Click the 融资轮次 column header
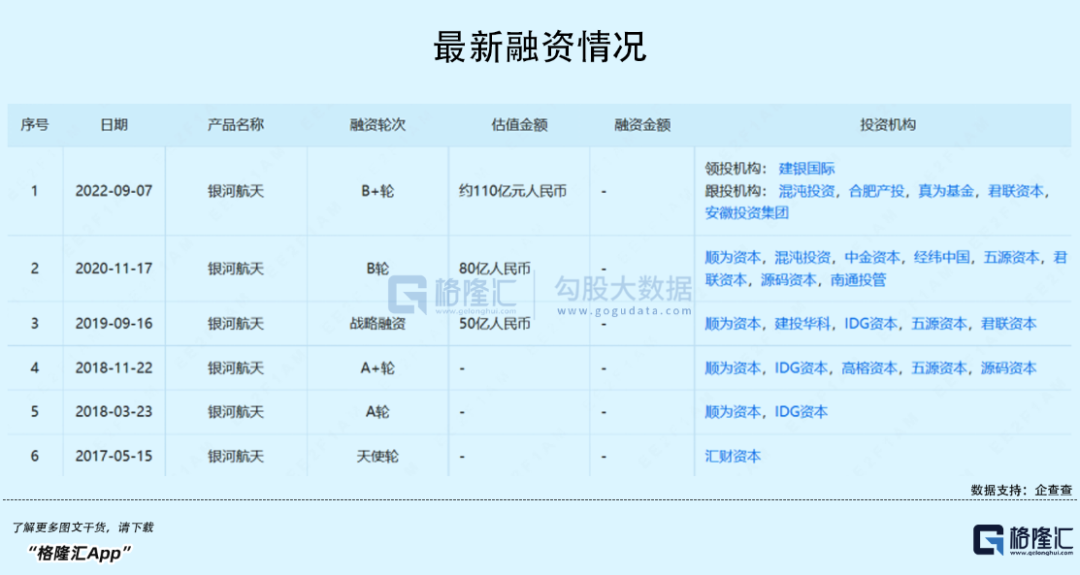This screenshot has width=1080, height=575. click(377, 125)
